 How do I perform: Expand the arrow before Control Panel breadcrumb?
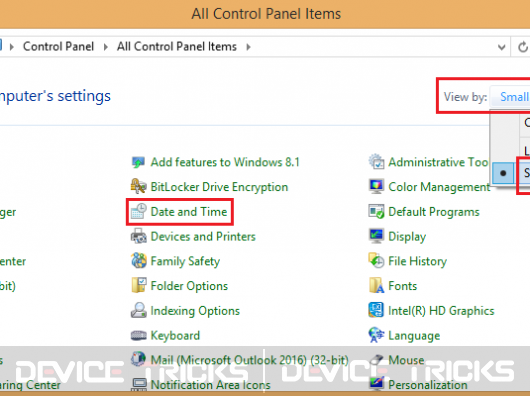12,47
